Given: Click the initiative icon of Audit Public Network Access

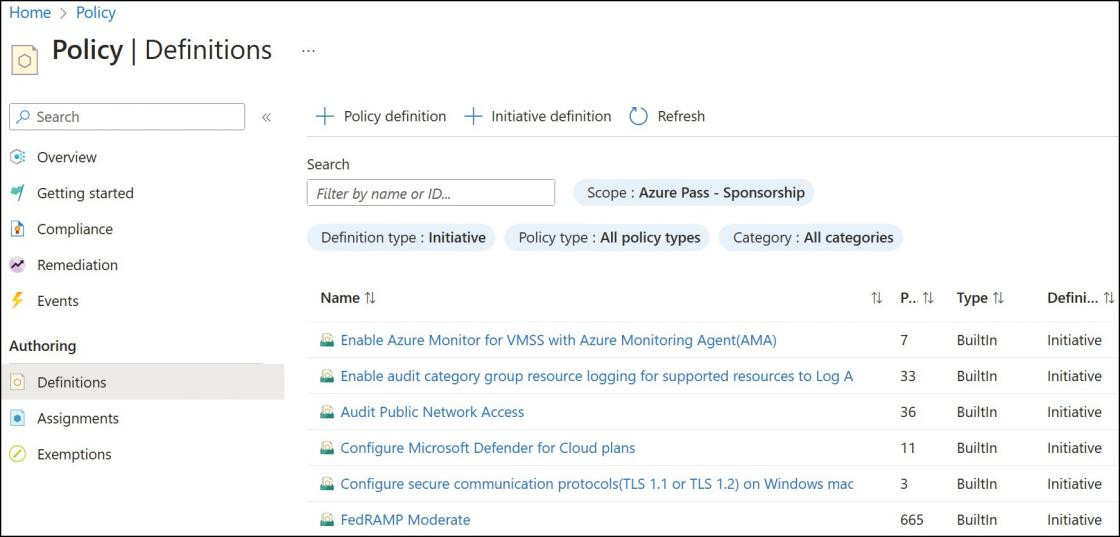Looking at the screenshot, I should (x=327, y=412).
